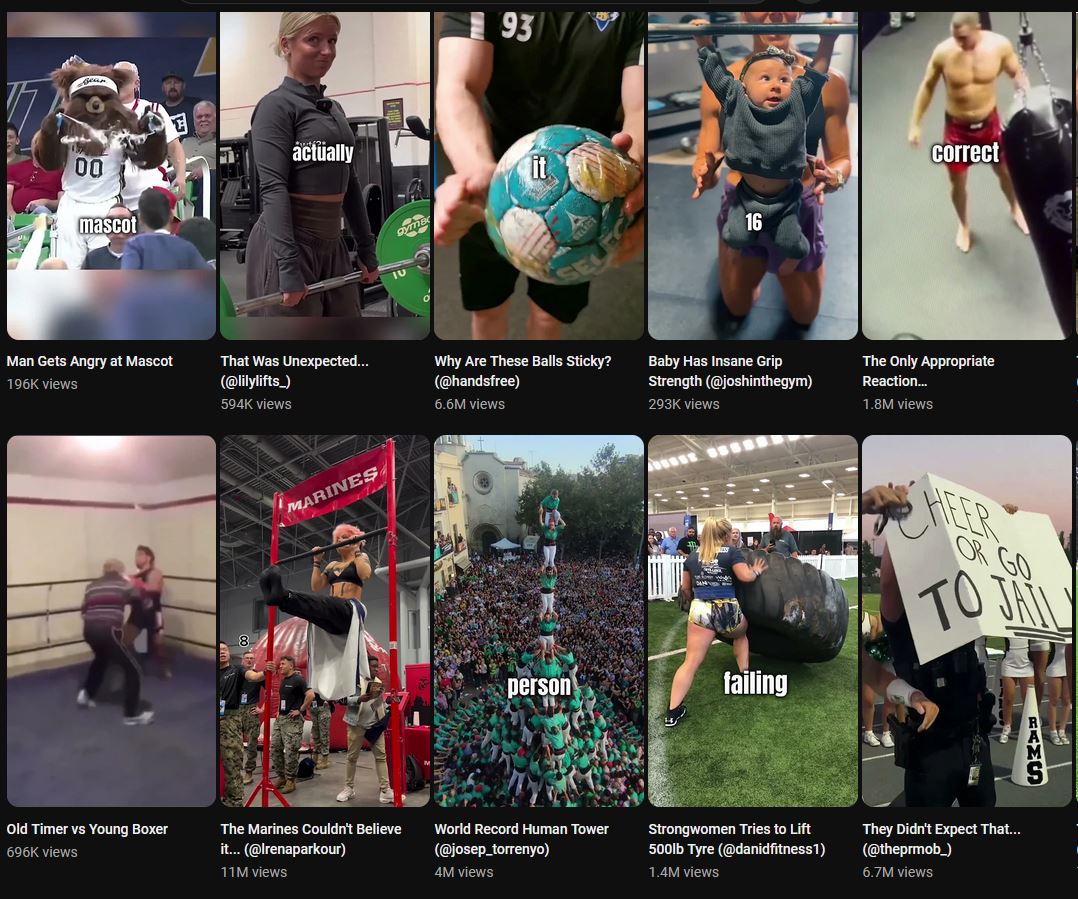The height and width of the screenshot is (899, 1078).
Task: Click the 'World Record Human Tower' title
Action: (x=521, y=839)
